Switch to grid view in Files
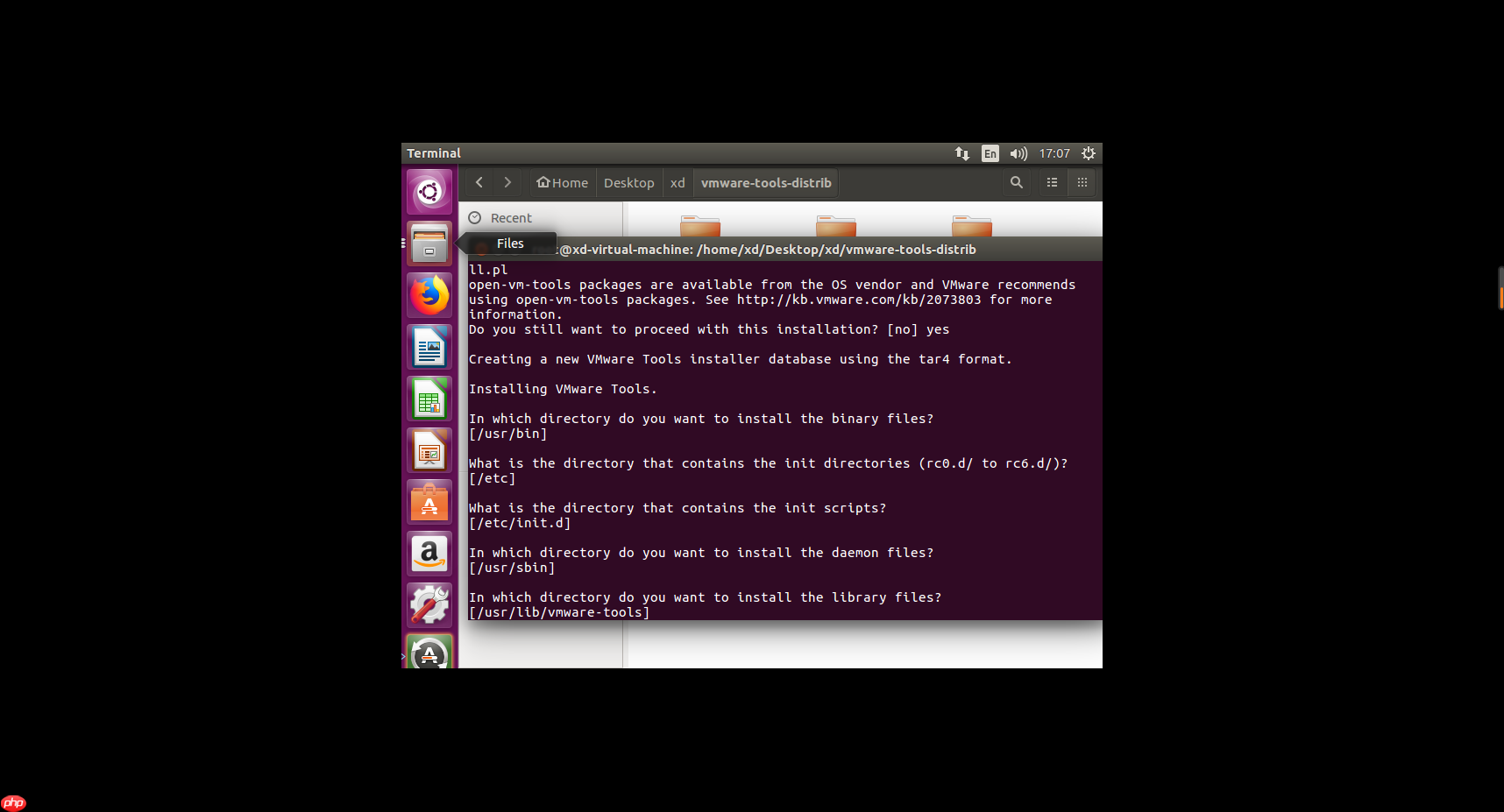The width and height of the screenshot is (1504, 812). 1082,182
